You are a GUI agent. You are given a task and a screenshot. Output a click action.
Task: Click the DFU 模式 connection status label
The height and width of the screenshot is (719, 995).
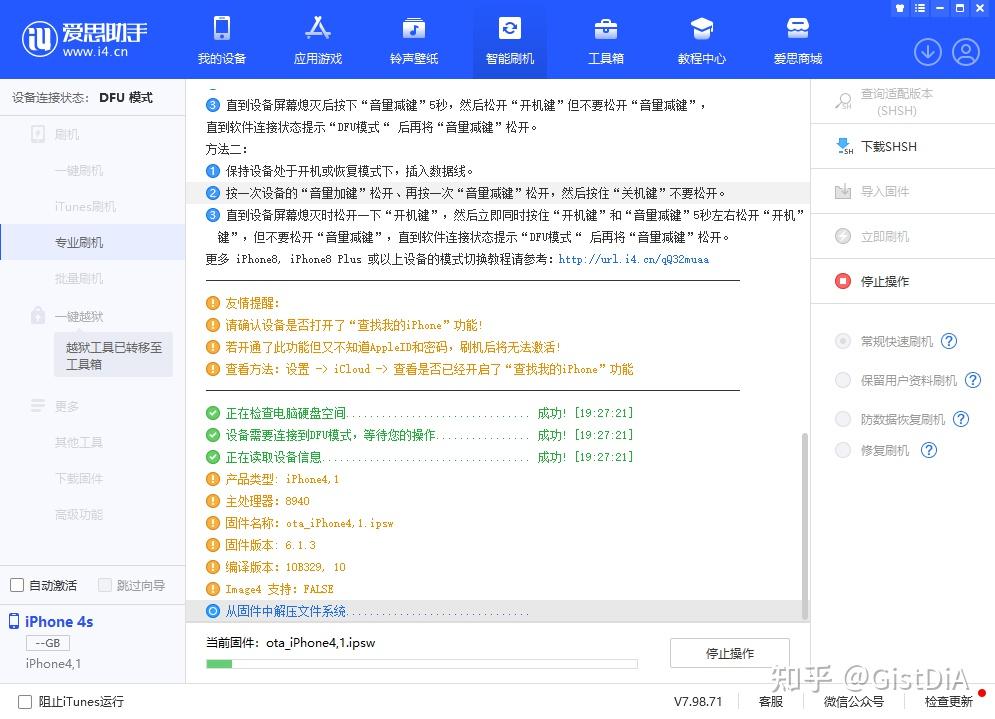[x=126, y=97]
